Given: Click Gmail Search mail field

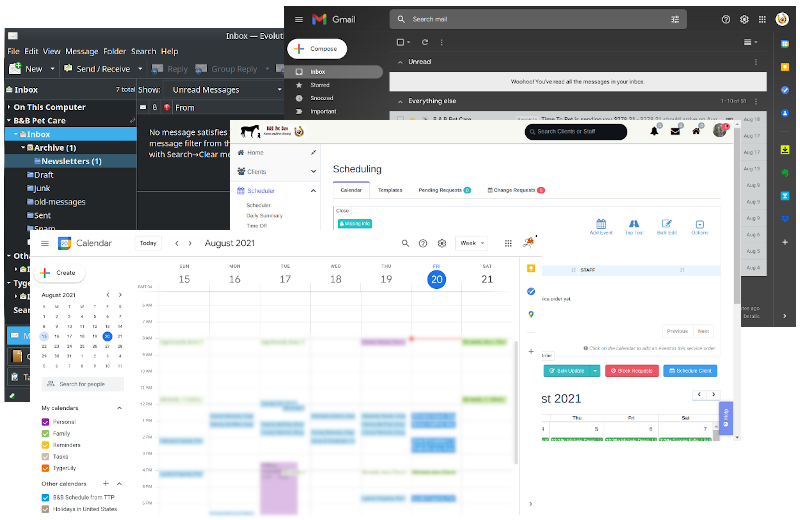Looking at the screenshot, I should pyautogui.click(x=540, y=19).
